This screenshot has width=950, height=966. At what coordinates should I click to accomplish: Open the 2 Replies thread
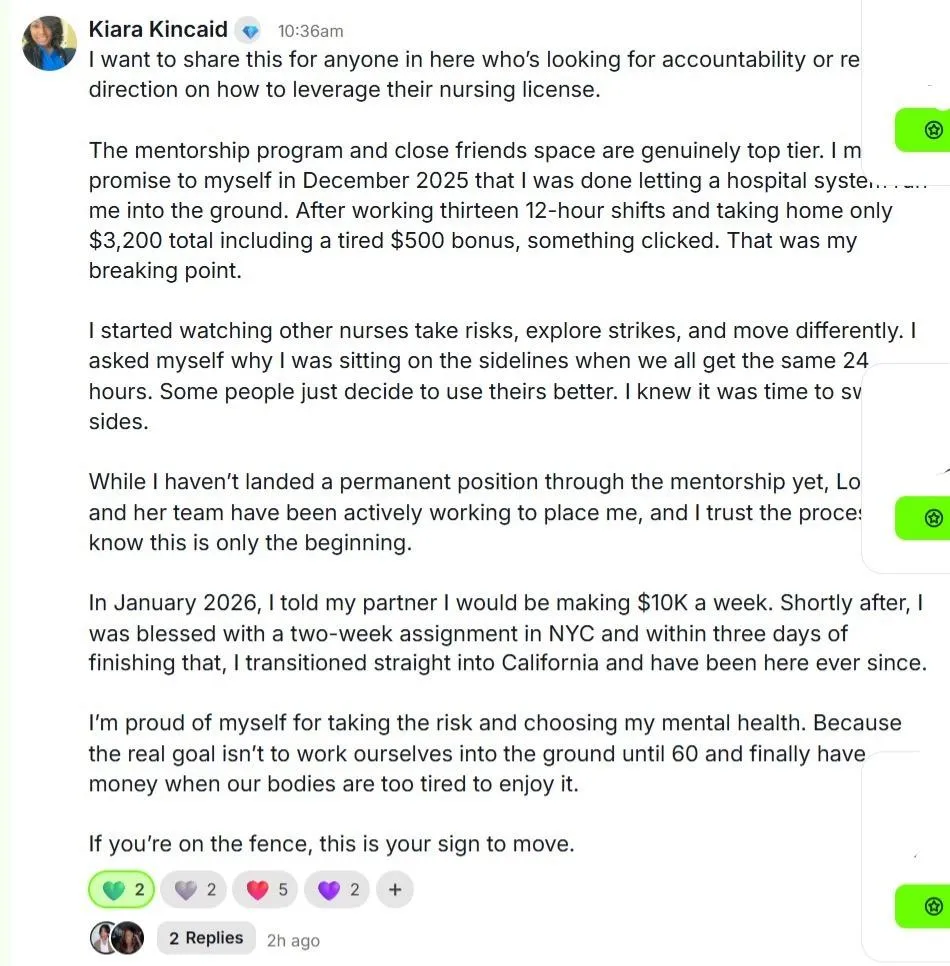(206, 938)
